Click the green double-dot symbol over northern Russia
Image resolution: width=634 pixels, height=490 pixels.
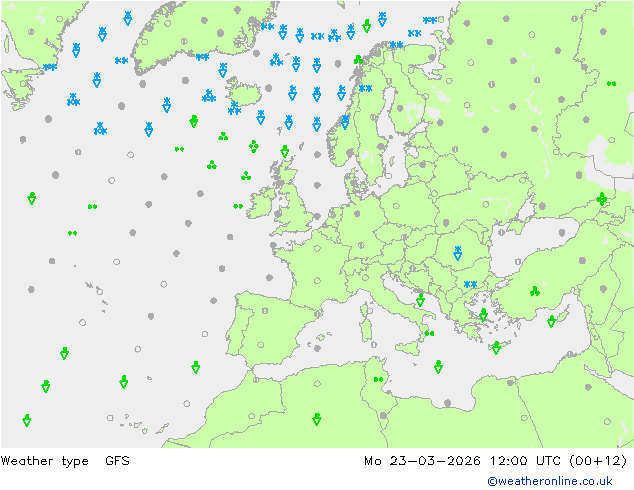(611, 84)
